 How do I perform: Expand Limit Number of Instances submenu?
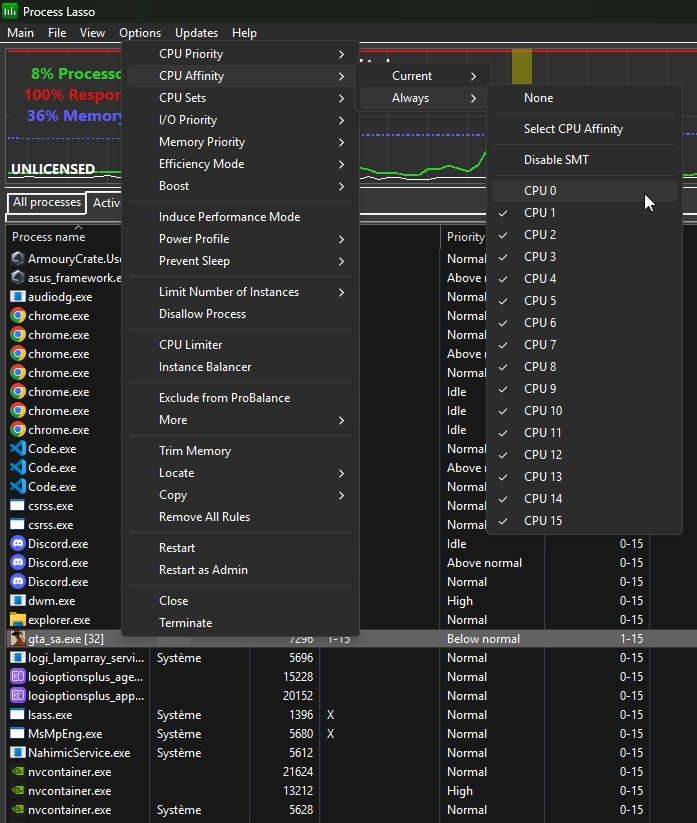(240, 292)
